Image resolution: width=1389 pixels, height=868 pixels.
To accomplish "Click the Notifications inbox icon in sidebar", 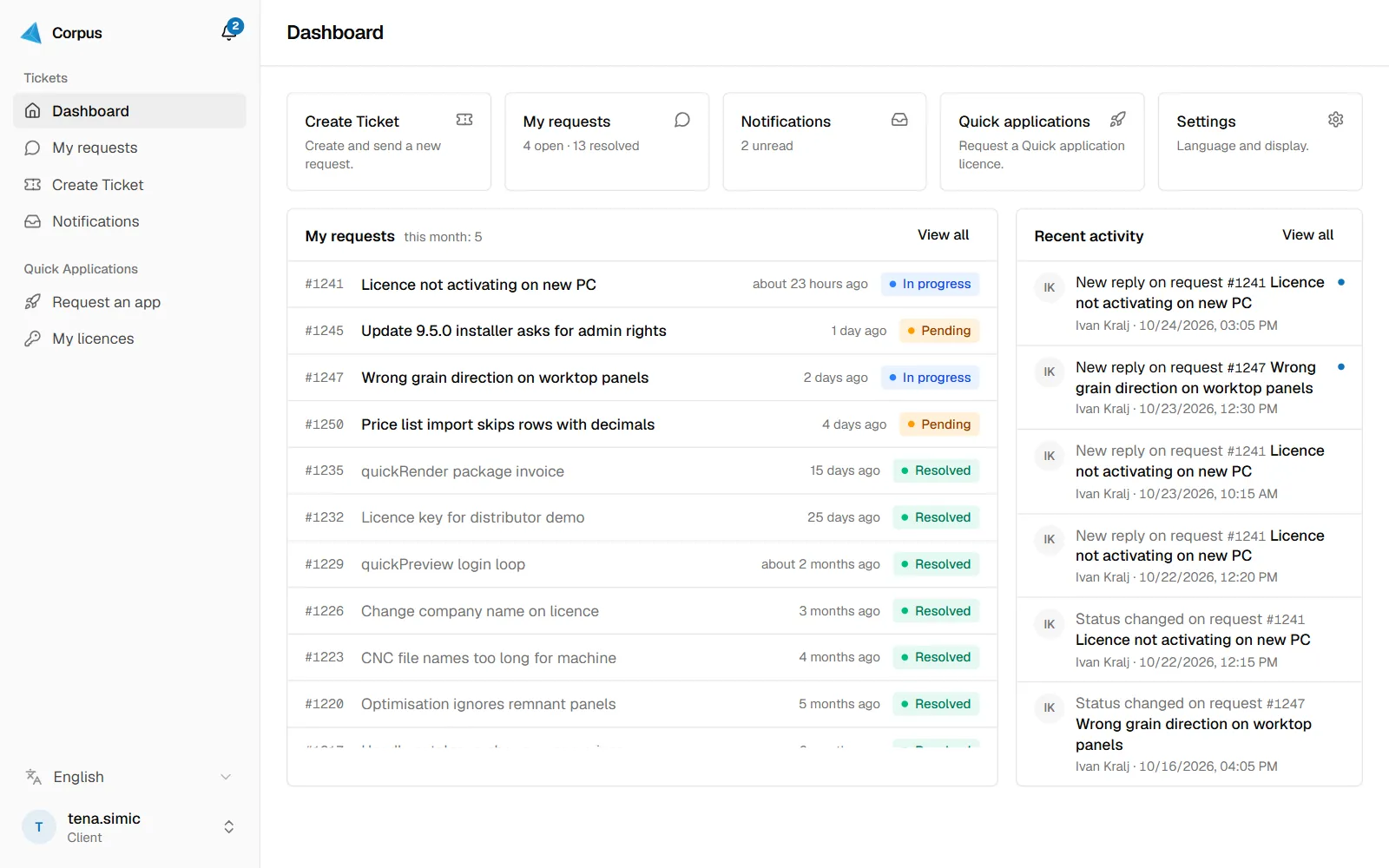I will coord(33,221).
